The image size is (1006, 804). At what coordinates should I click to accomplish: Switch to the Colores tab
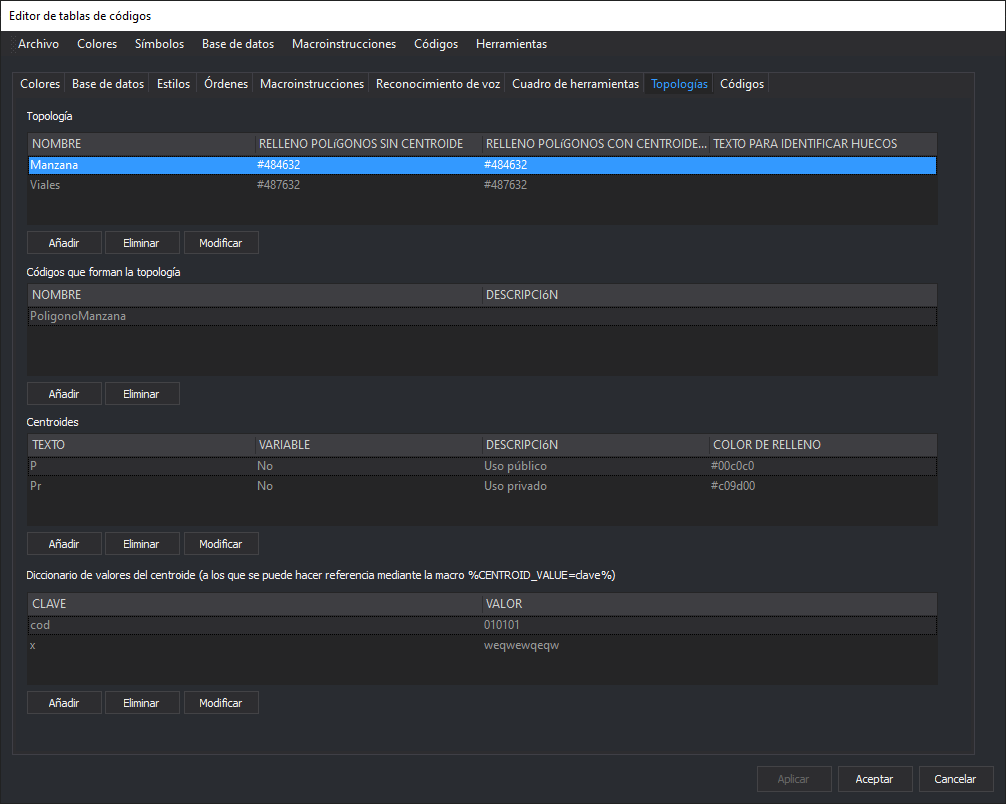40,84
